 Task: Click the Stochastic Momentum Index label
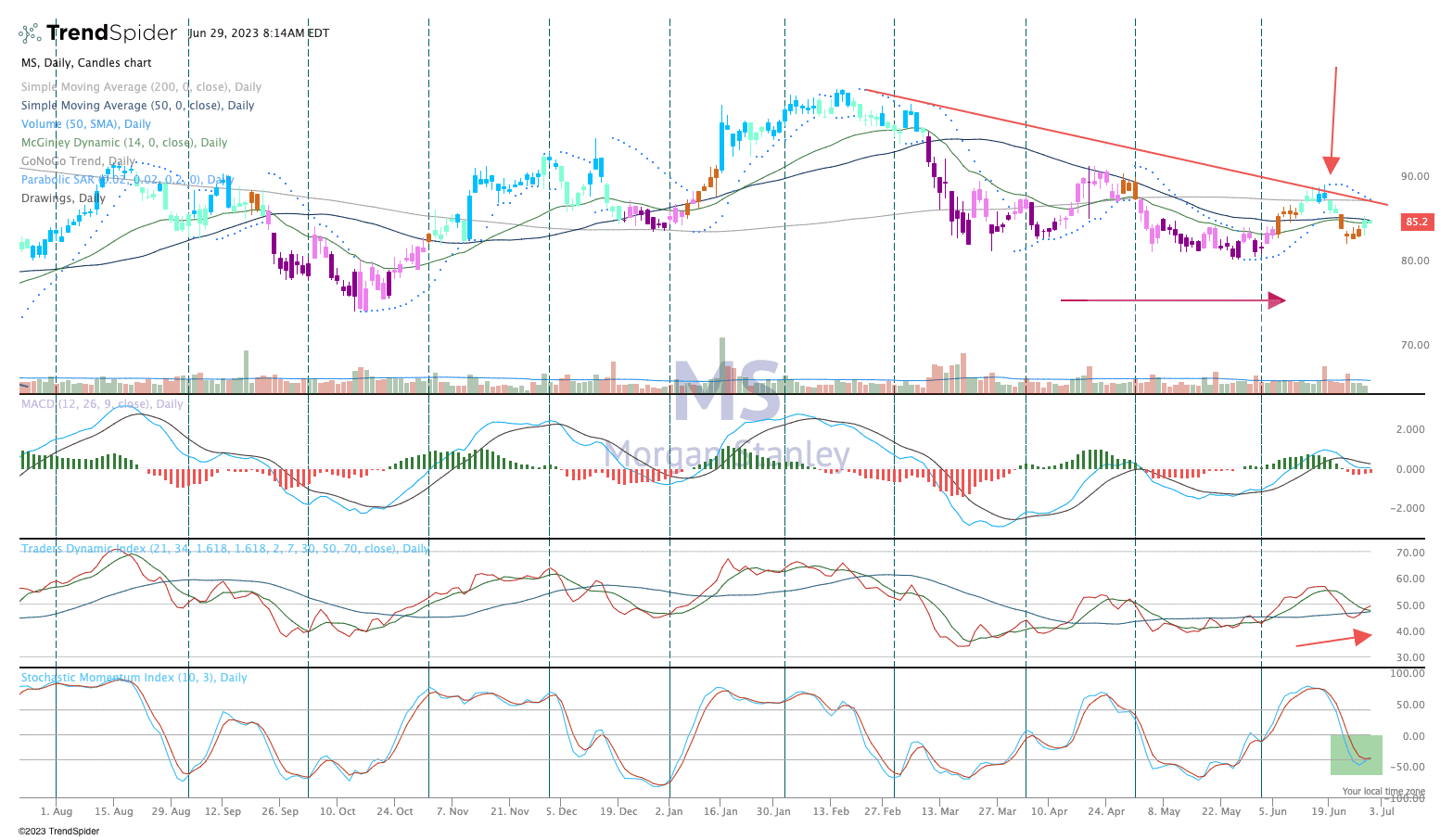[134, 678]
